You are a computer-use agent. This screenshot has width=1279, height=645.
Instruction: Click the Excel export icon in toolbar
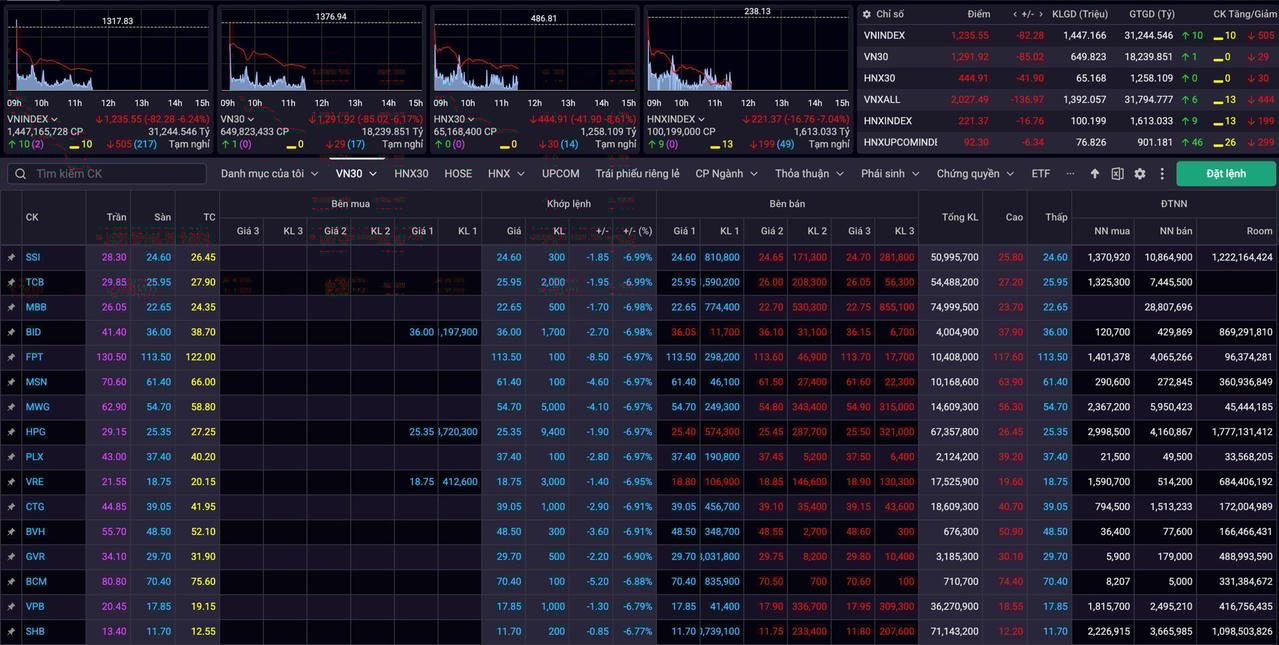click(x=1117, y=174)
